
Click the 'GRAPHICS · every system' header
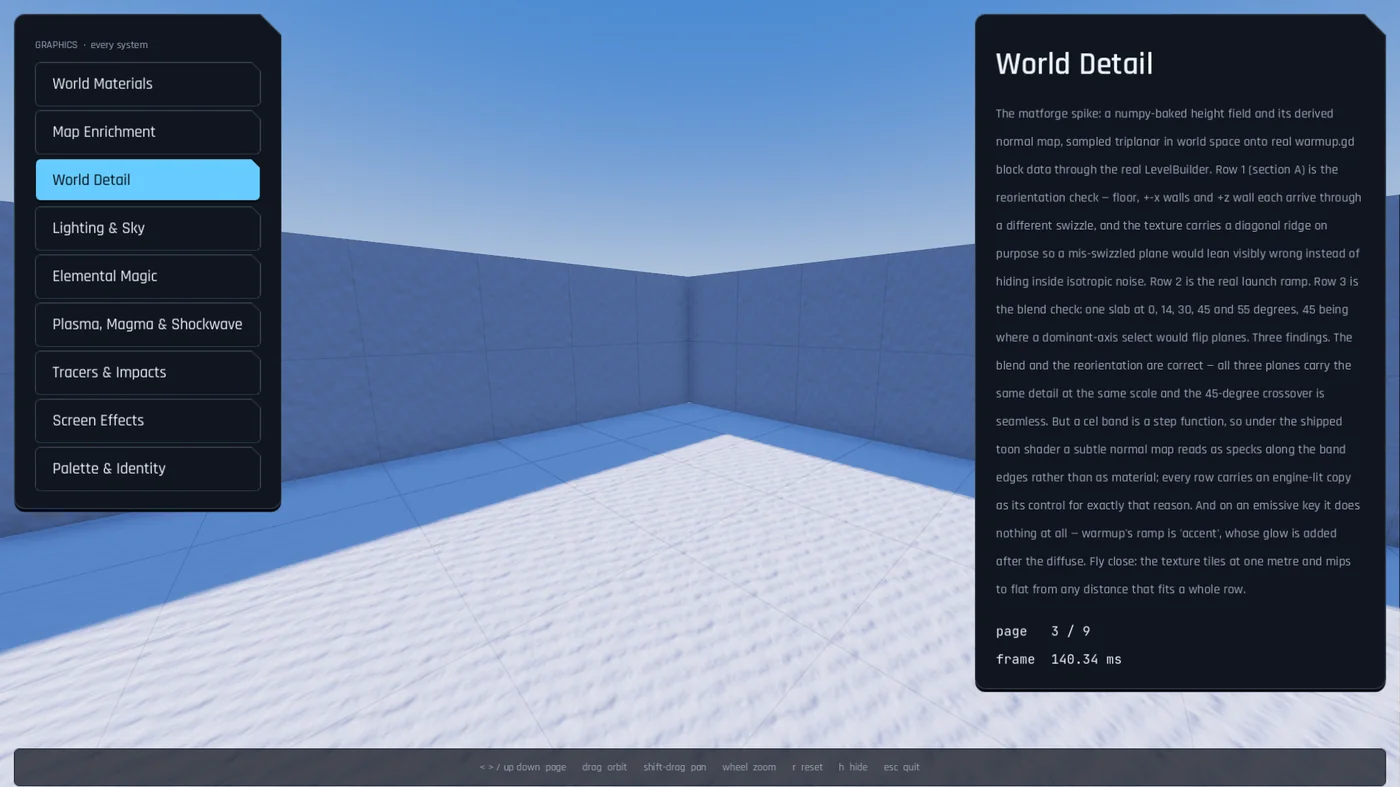pos(91,45)
